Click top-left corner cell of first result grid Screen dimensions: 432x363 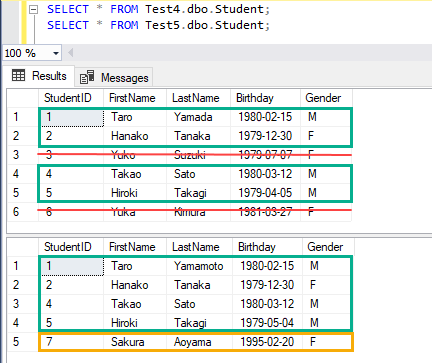(x=23, y=98)
